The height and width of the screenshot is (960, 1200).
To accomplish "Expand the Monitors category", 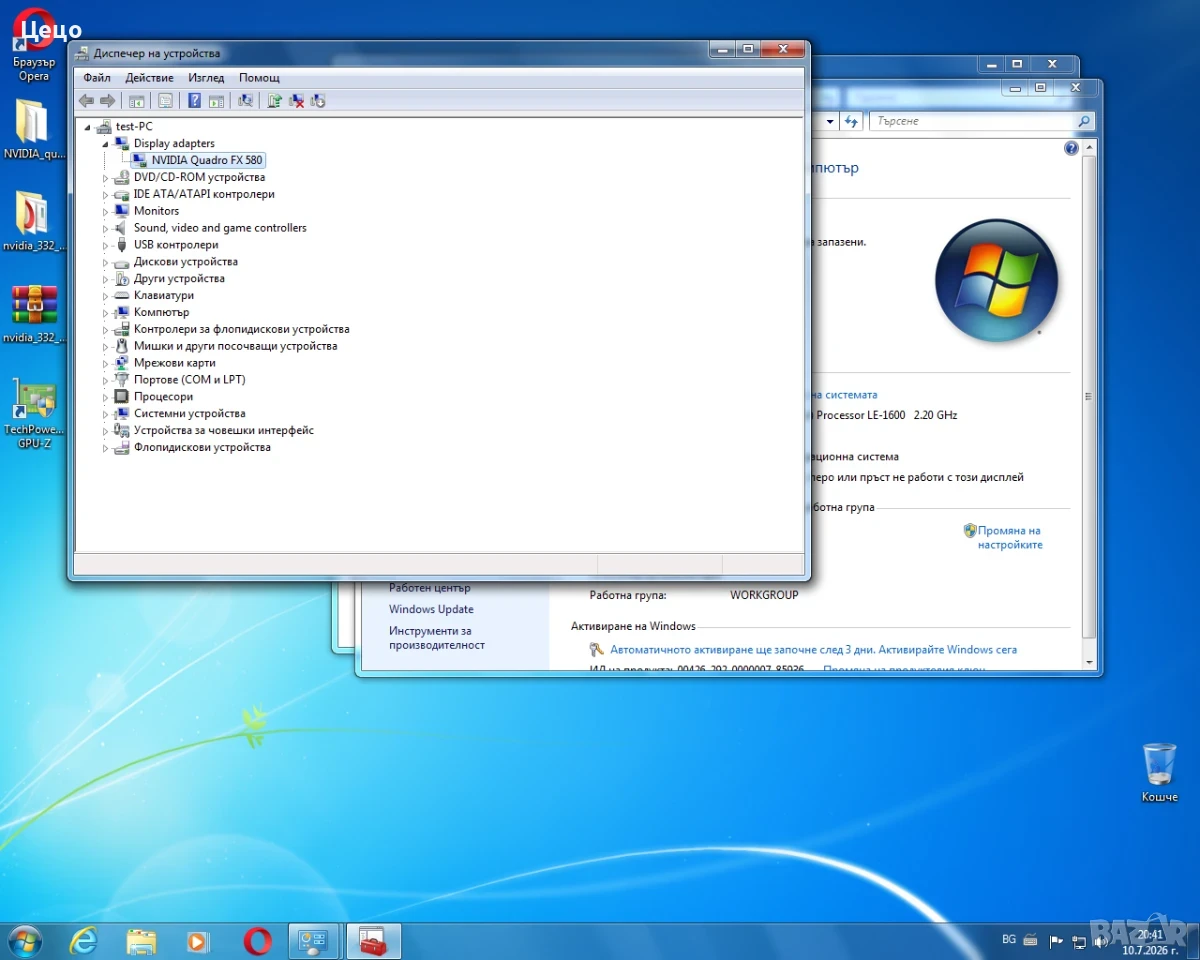I will 106,212.
